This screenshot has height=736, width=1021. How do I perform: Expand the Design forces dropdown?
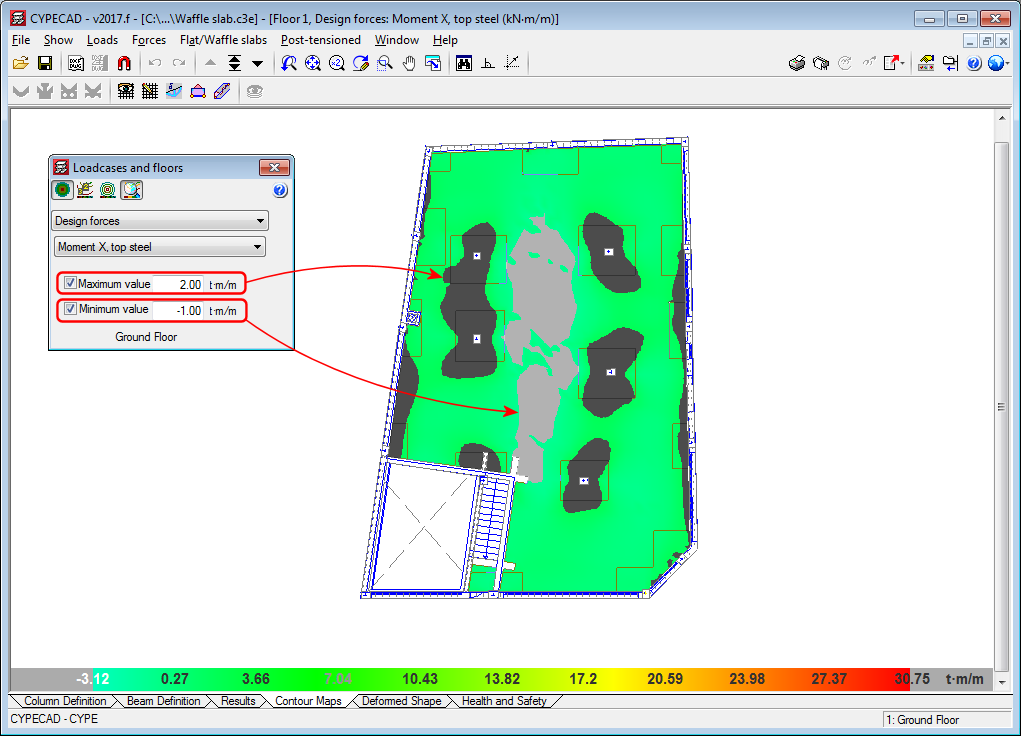tap(260, 221)
